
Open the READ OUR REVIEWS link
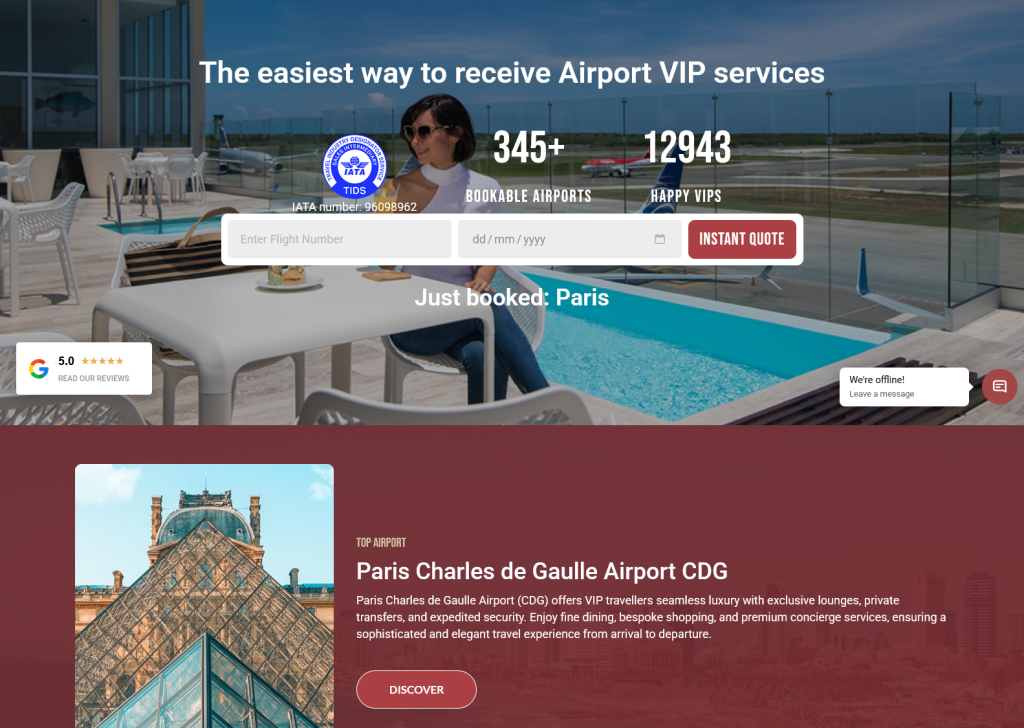tap(93, 378)
